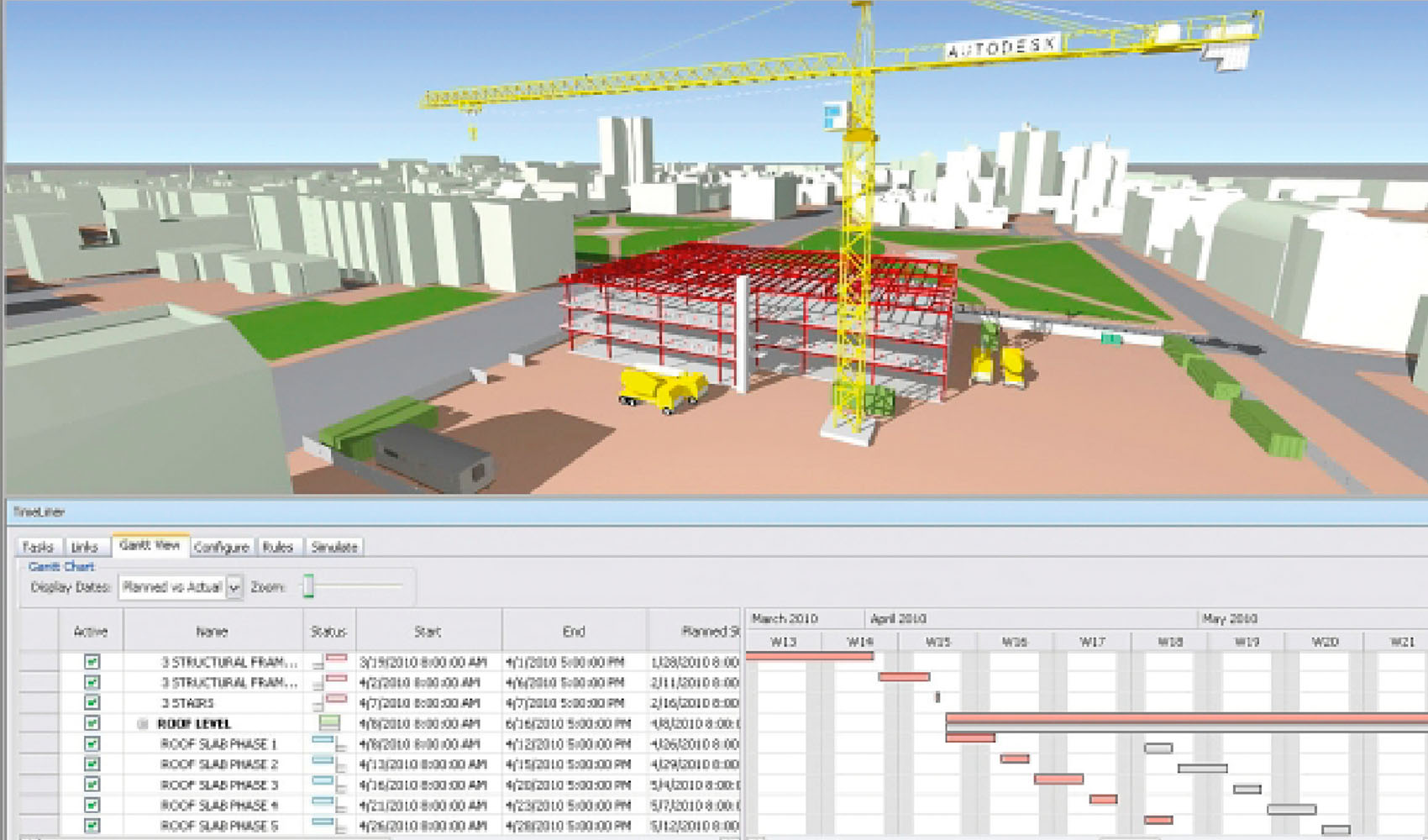Toggle the Active checkbox for 3 STAIRS
1428x840 pixels.
click(91, 701)
